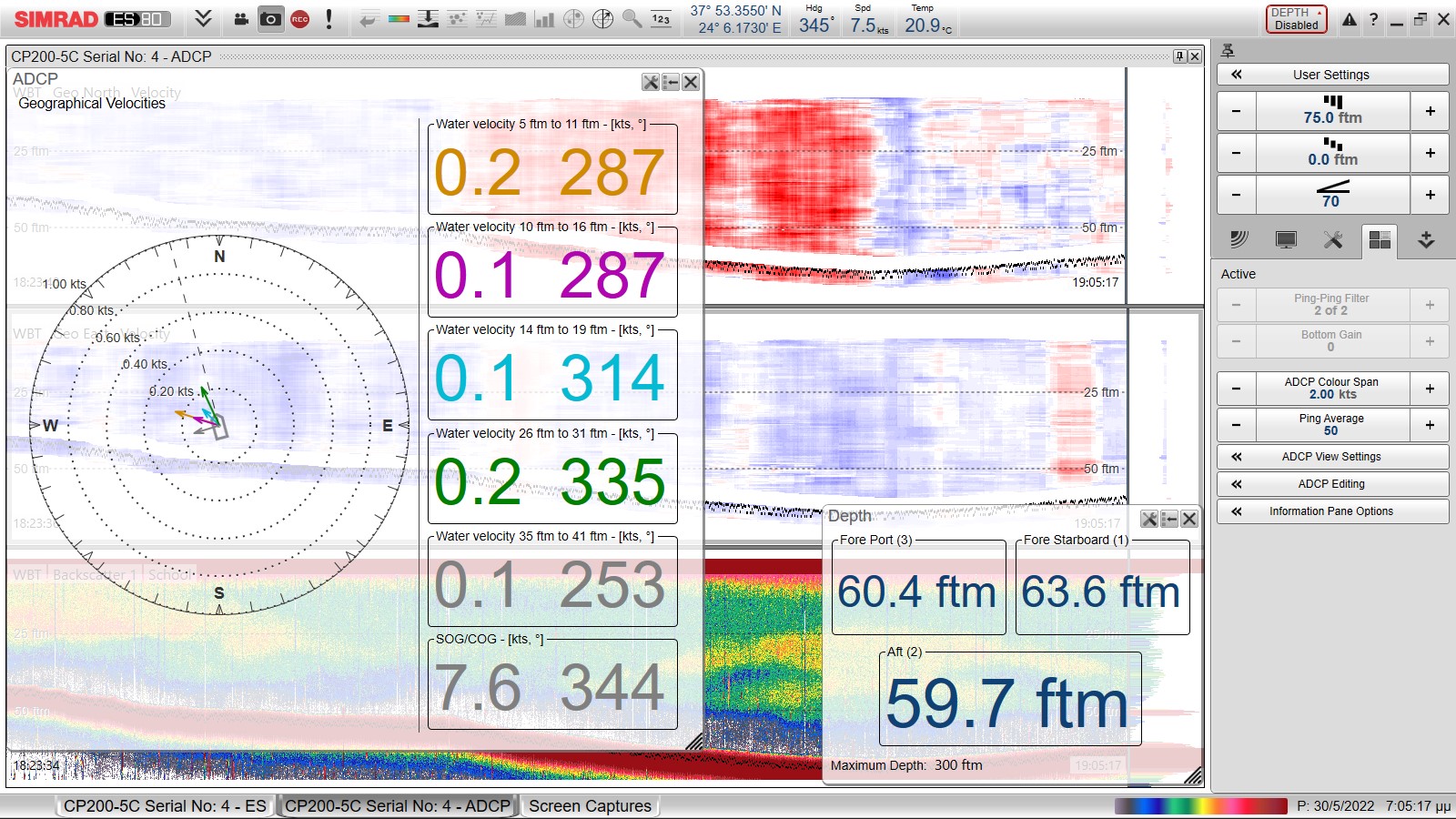The height and width of the screenshot is (819, 1456).
Task: Click the colour scale bar in status bar
Action: [1200, 806]
